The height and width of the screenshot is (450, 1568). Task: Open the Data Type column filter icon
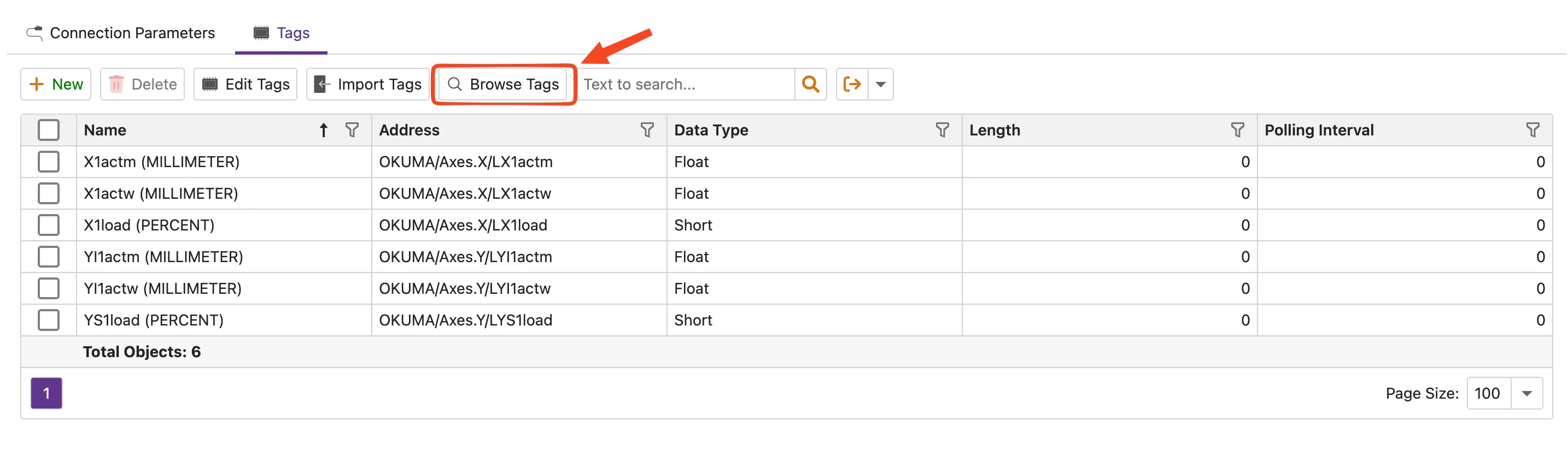[941, 129]
